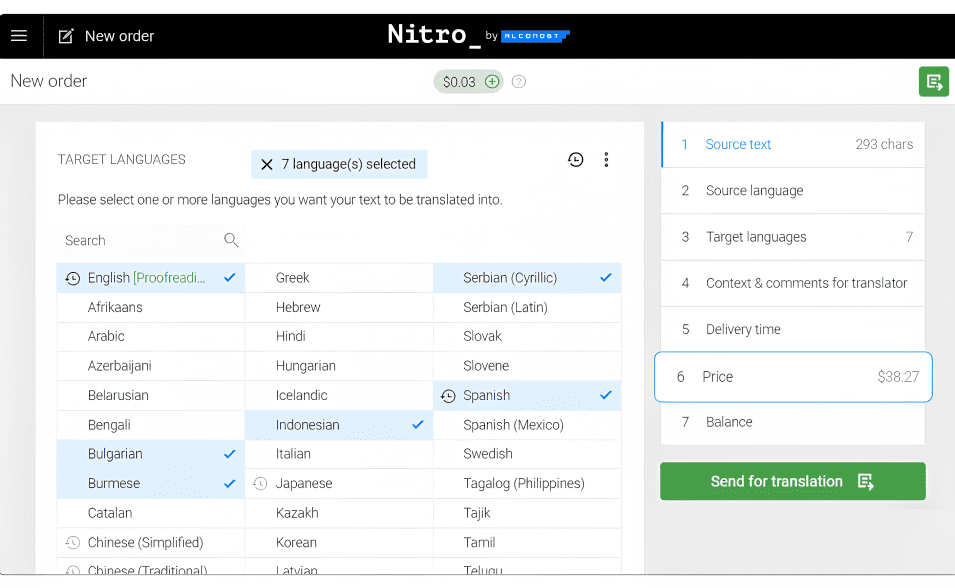Click the green send icon in top right
This screenshot has width=955, height=588.
pos(934,81)
